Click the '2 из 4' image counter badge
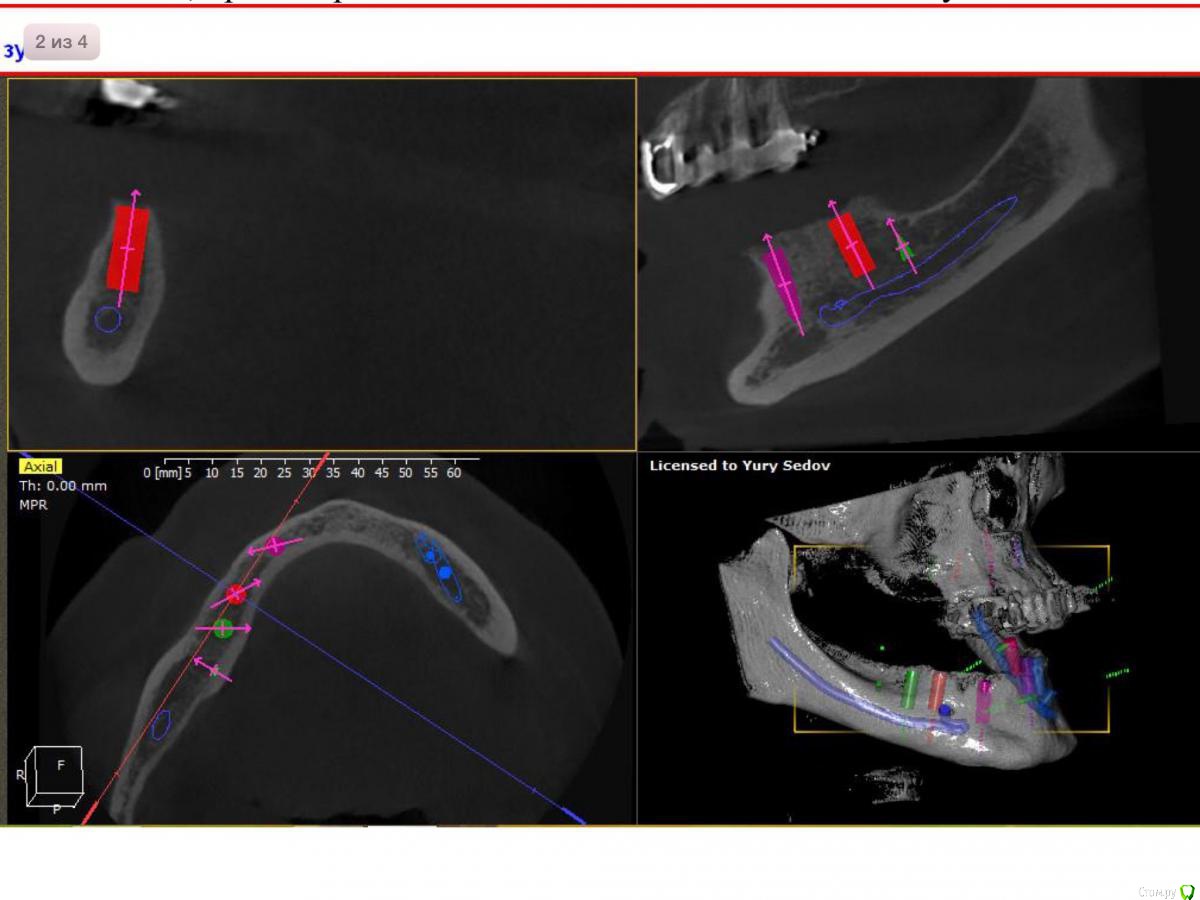 point(61,43)
